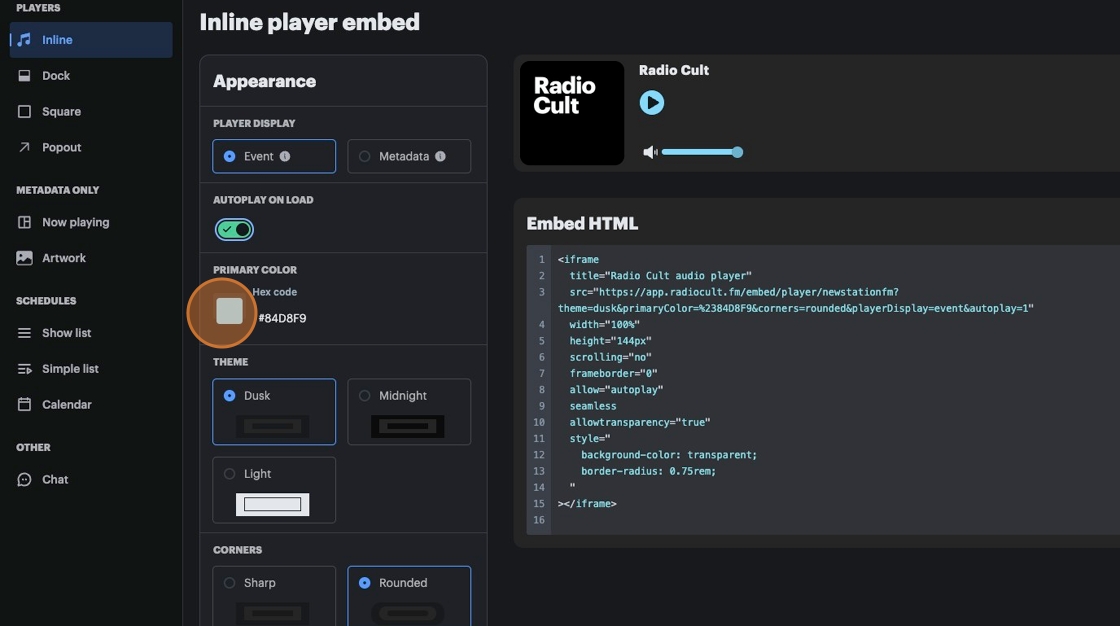Viewport: 1120px width, 626px height.
Task: Click the Calendar icon in sidebar
Action: coord(24,404)
